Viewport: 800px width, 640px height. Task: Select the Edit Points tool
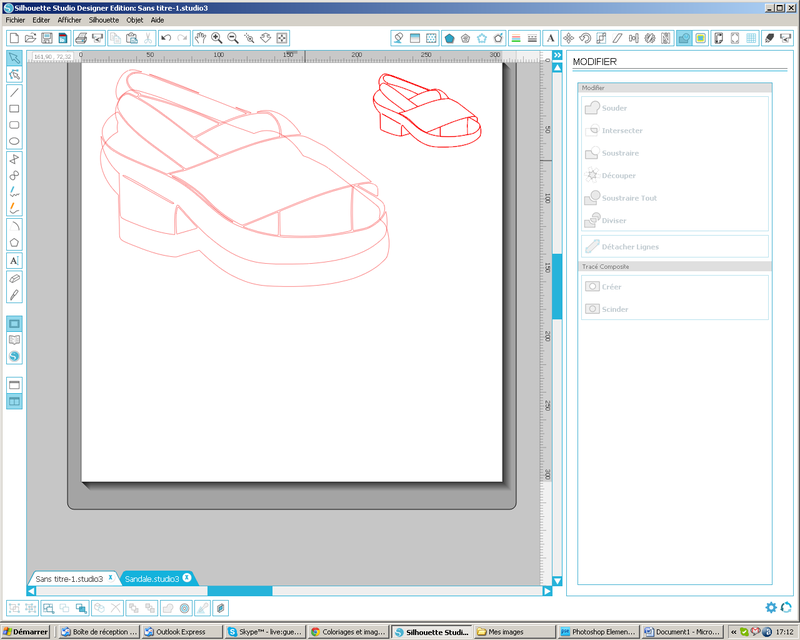[14, 75]
